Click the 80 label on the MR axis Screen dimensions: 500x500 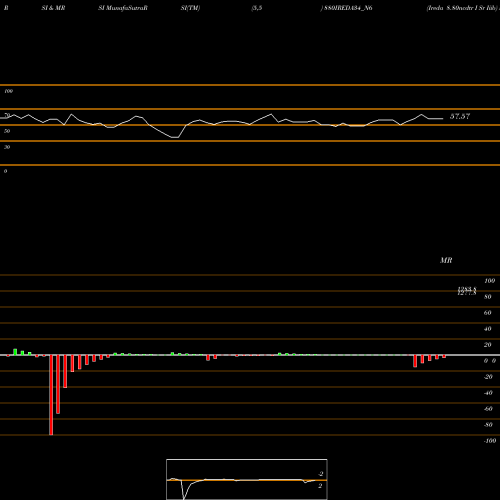(x=488, y=297)
